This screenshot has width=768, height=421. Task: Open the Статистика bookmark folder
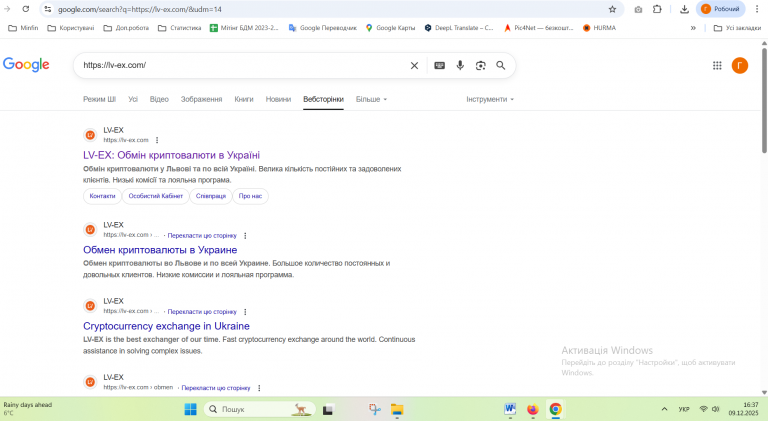179,28
